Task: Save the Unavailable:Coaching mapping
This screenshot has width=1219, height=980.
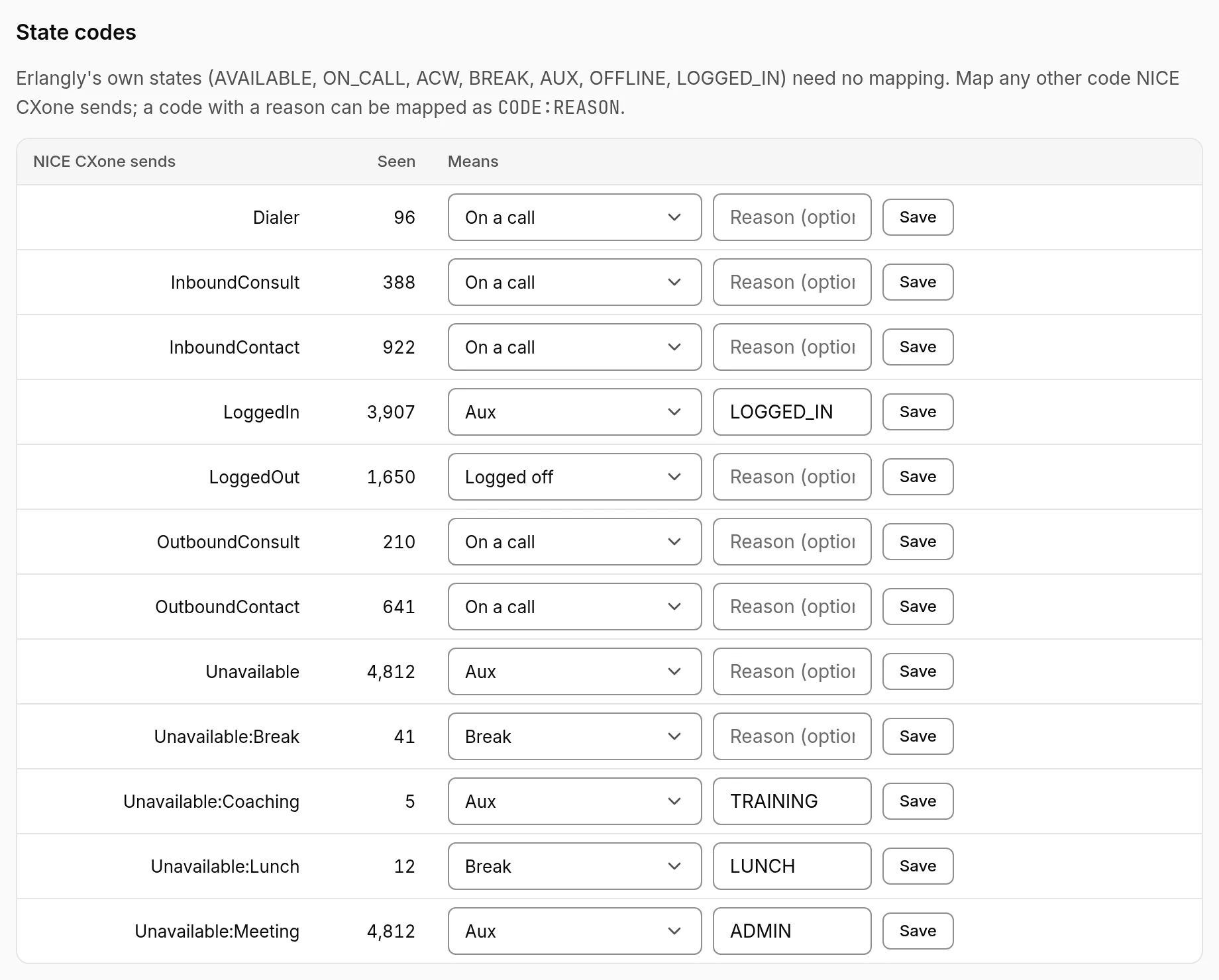Action: (918, 801)
